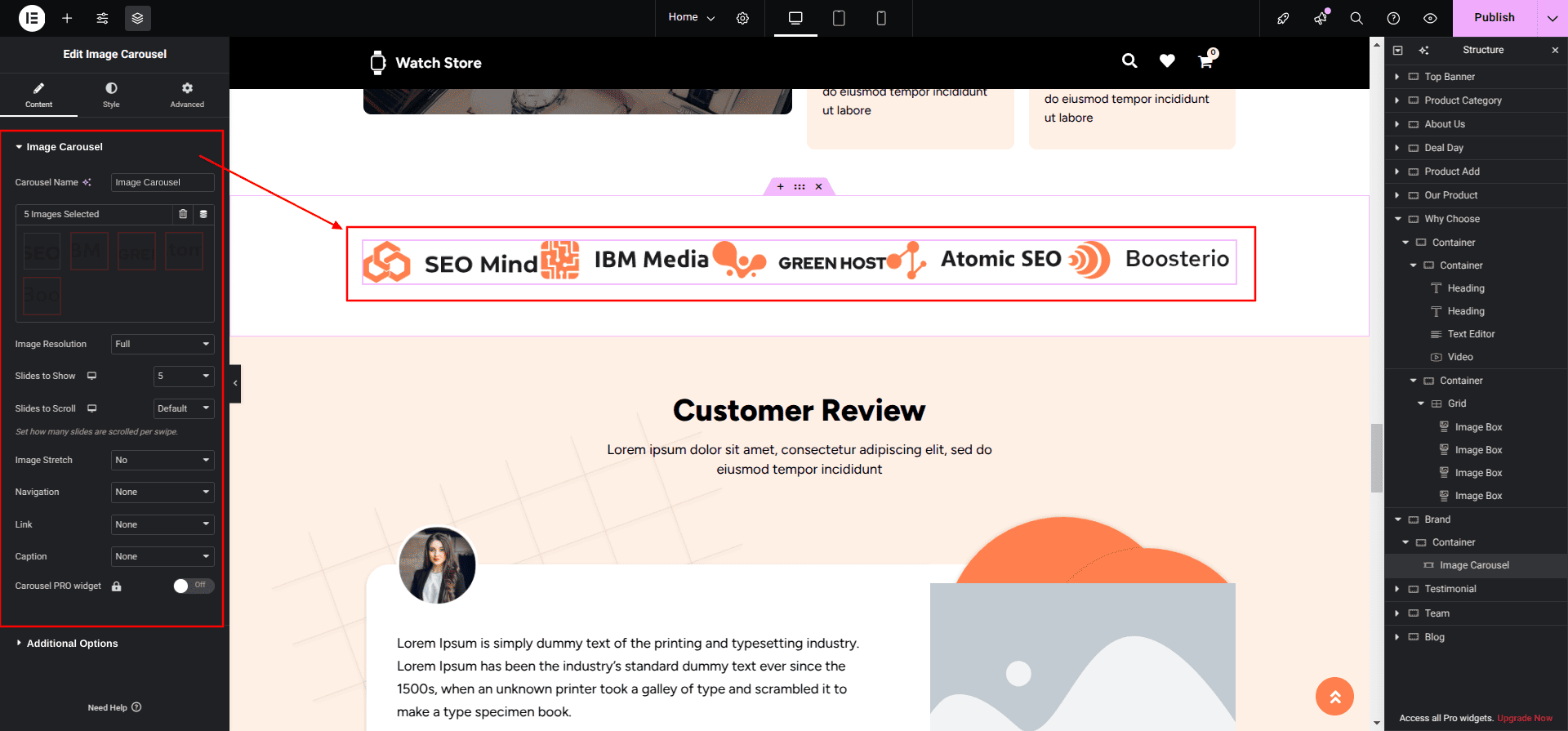Select Video element in Structure
1568x731 pixels.
1460,357
